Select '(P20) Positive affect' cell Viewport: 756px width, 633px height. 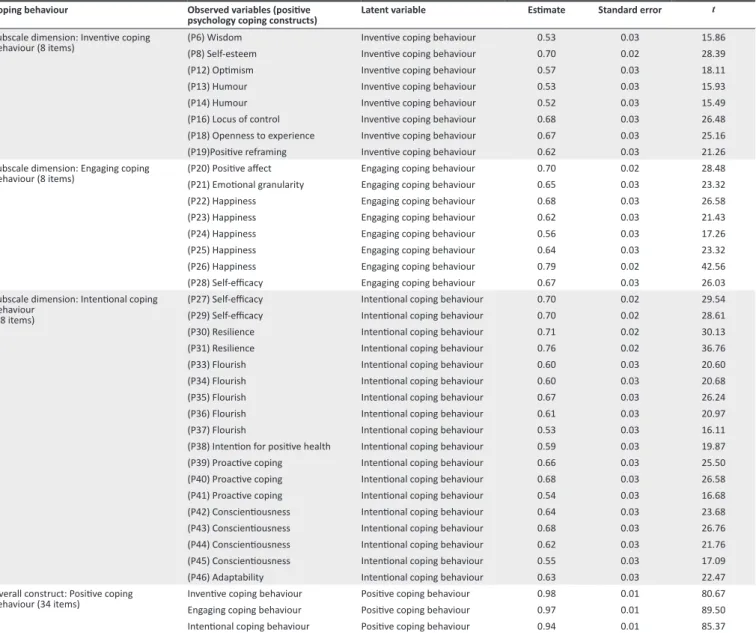[x=229, y=168]
